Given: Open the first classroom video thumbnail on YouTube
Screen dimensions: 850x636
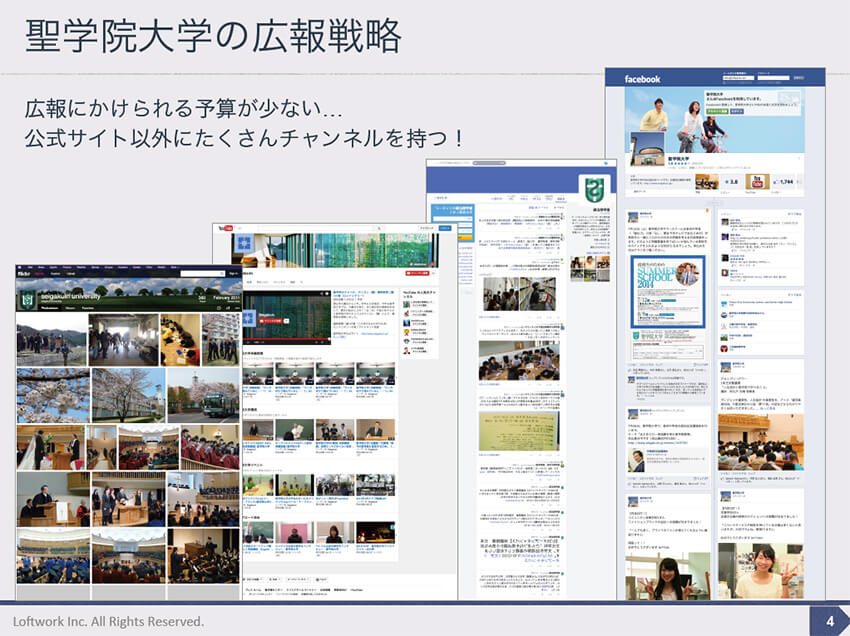Looking at the screenshot, I should click(x=257, y=374).
